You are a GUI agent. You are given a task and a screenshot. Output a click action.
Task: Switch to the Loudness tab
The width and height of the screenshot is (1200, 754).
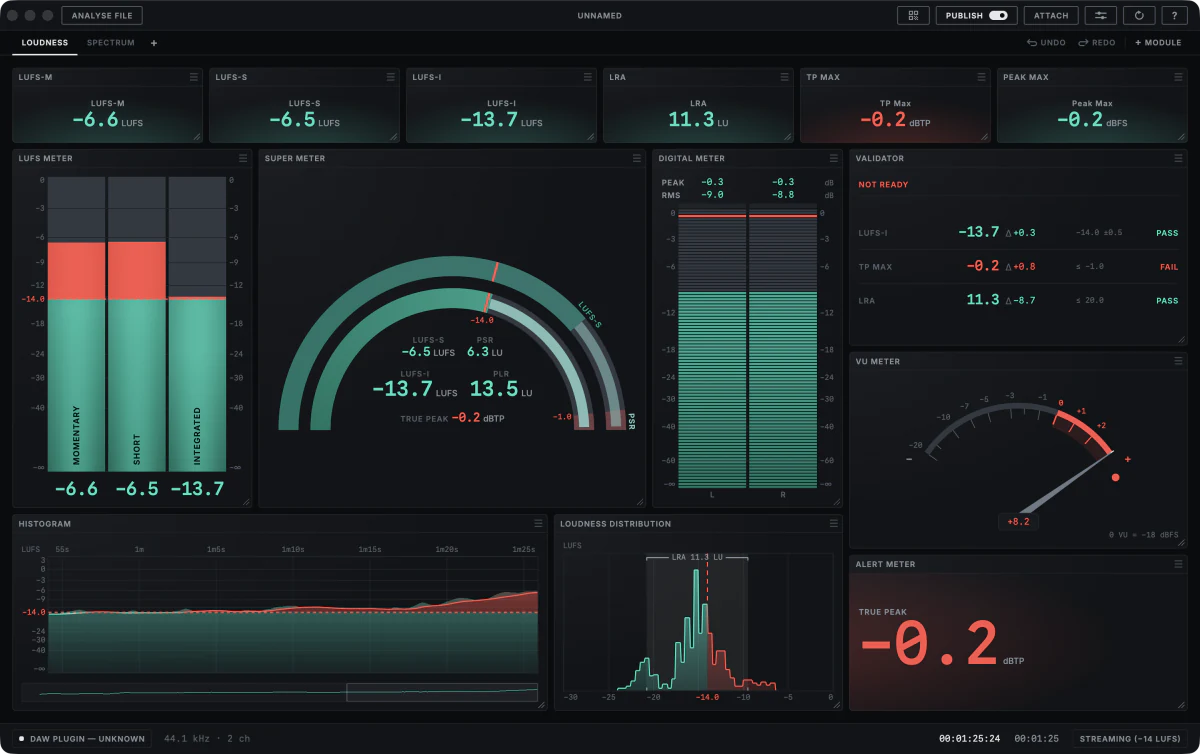point(45,43)
